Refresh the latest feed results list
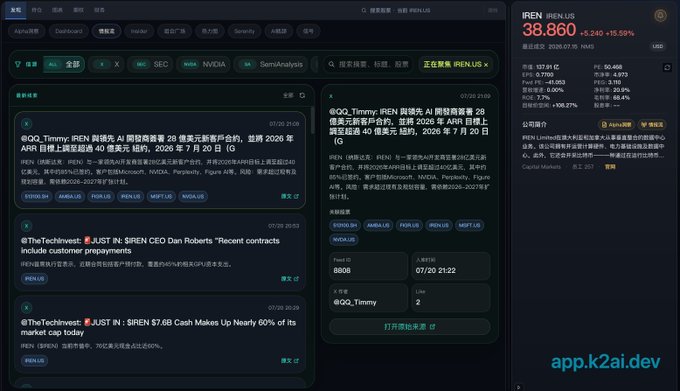This screenshot has height=391, width=680. 302,95
